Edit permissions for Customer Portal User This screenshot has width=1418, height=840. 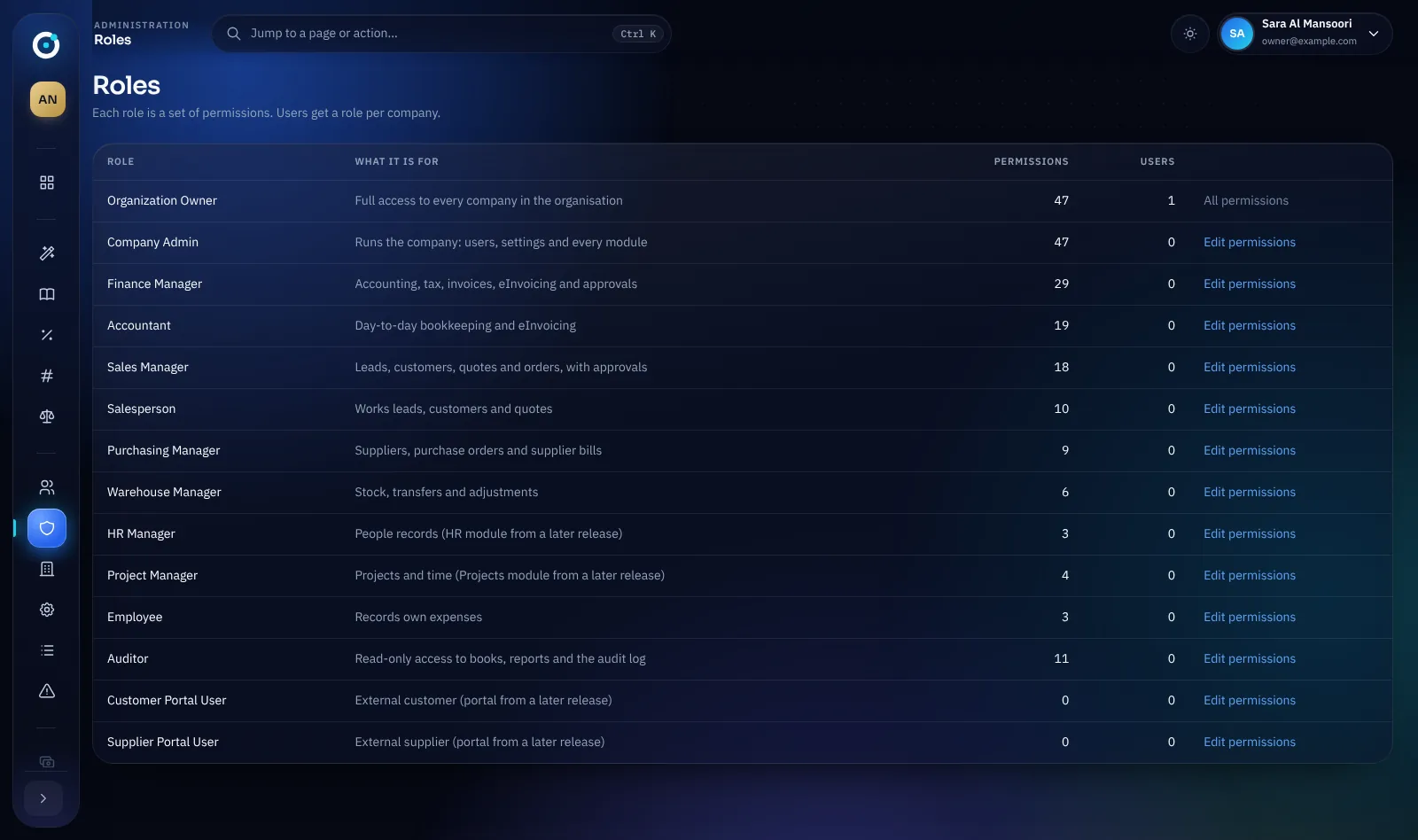click(x=1250, y=700)
